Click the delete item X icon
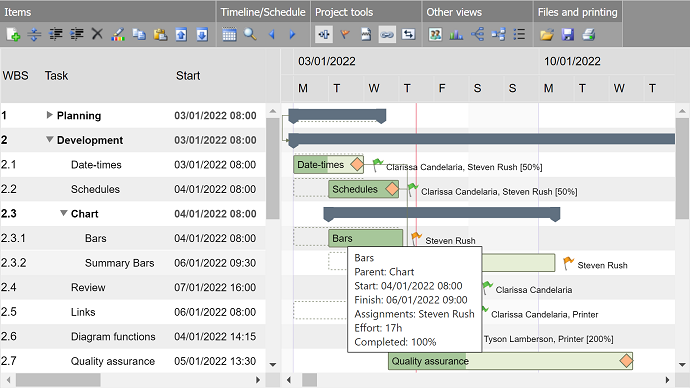Screen dimensions: 690x388 97,34
